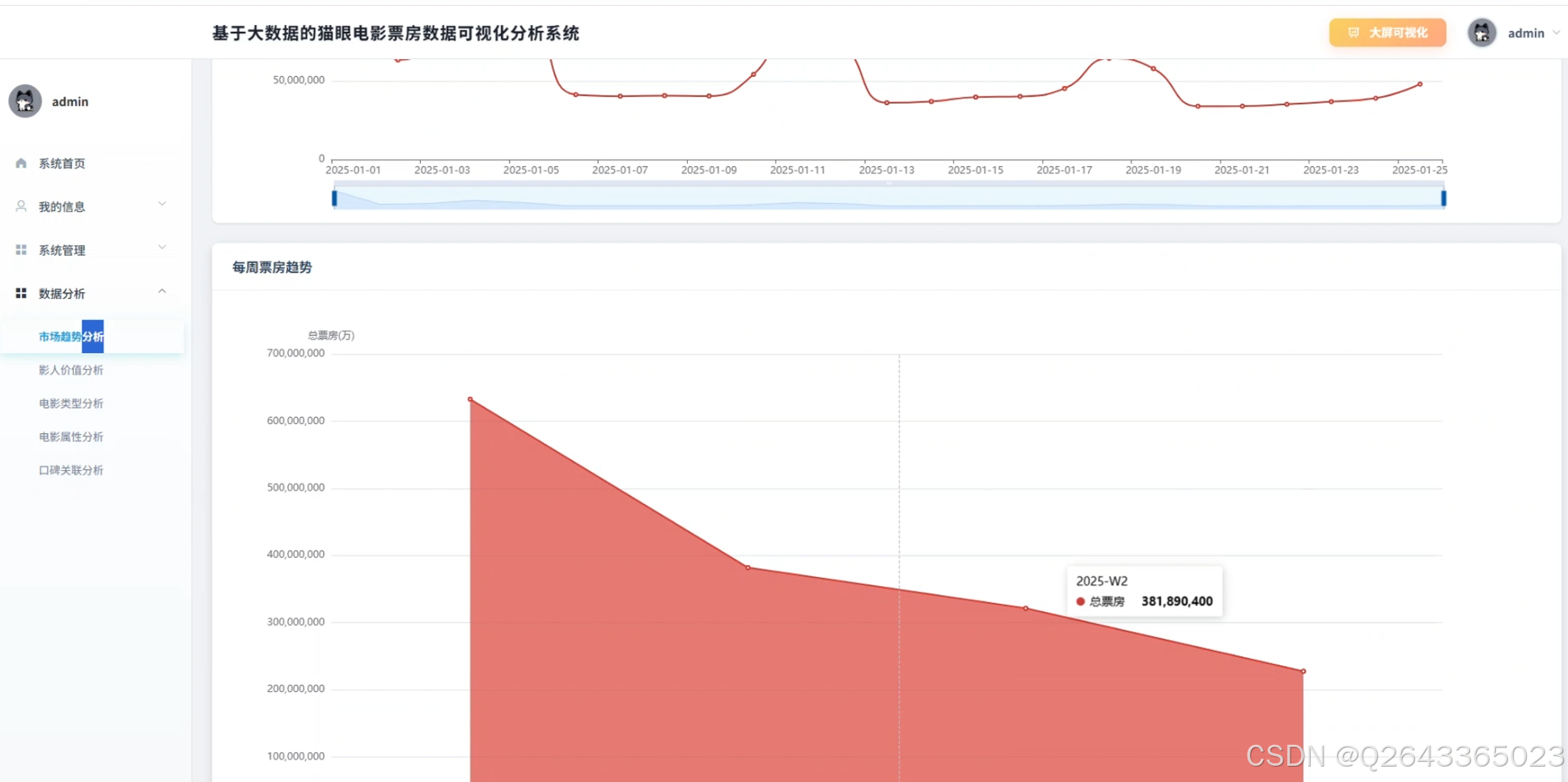Screen dimensions: 1568x782
Task: Click the 2025-W2 tooltip label
Action: click(1101, 581)
